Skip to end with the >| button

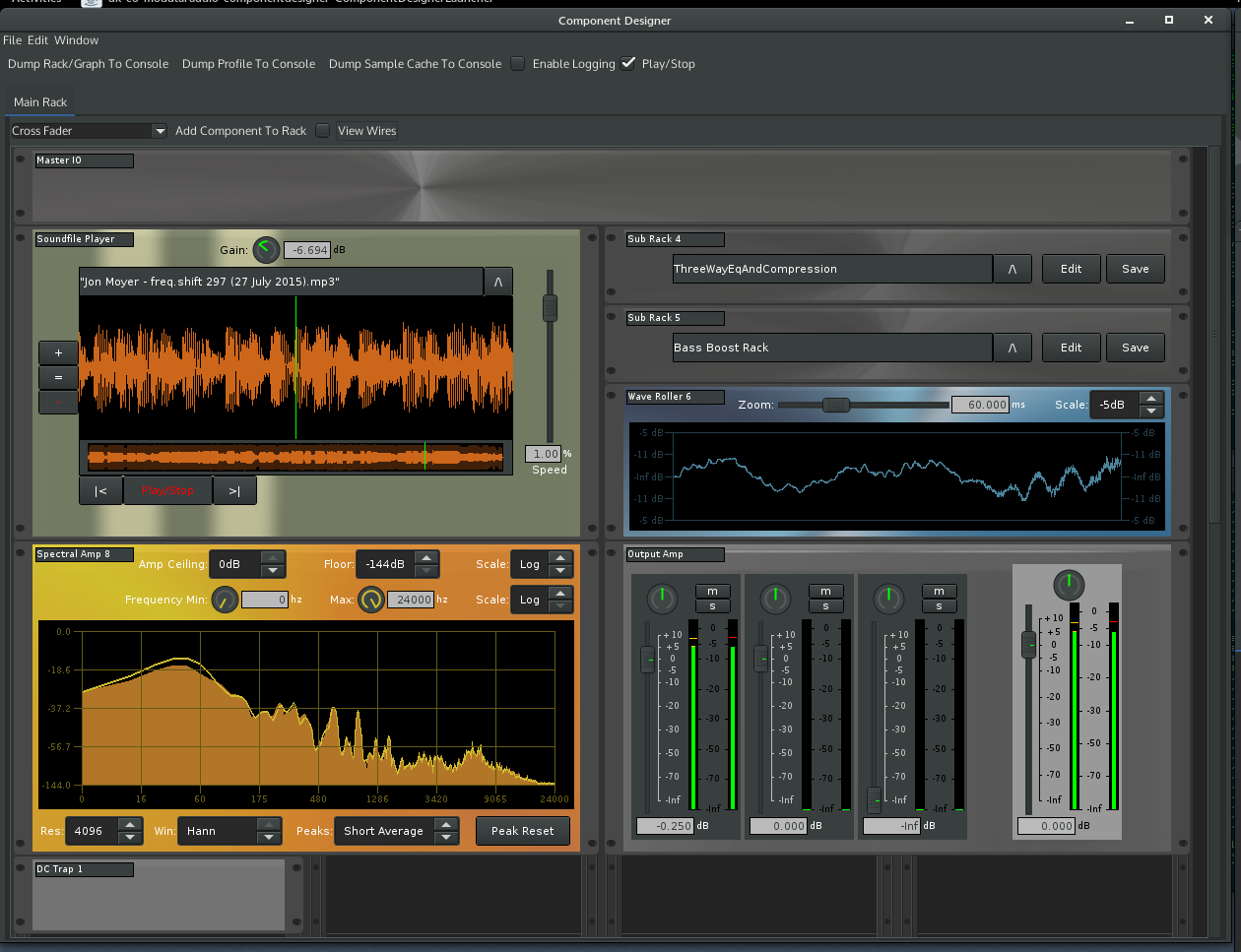click(234, 490)
